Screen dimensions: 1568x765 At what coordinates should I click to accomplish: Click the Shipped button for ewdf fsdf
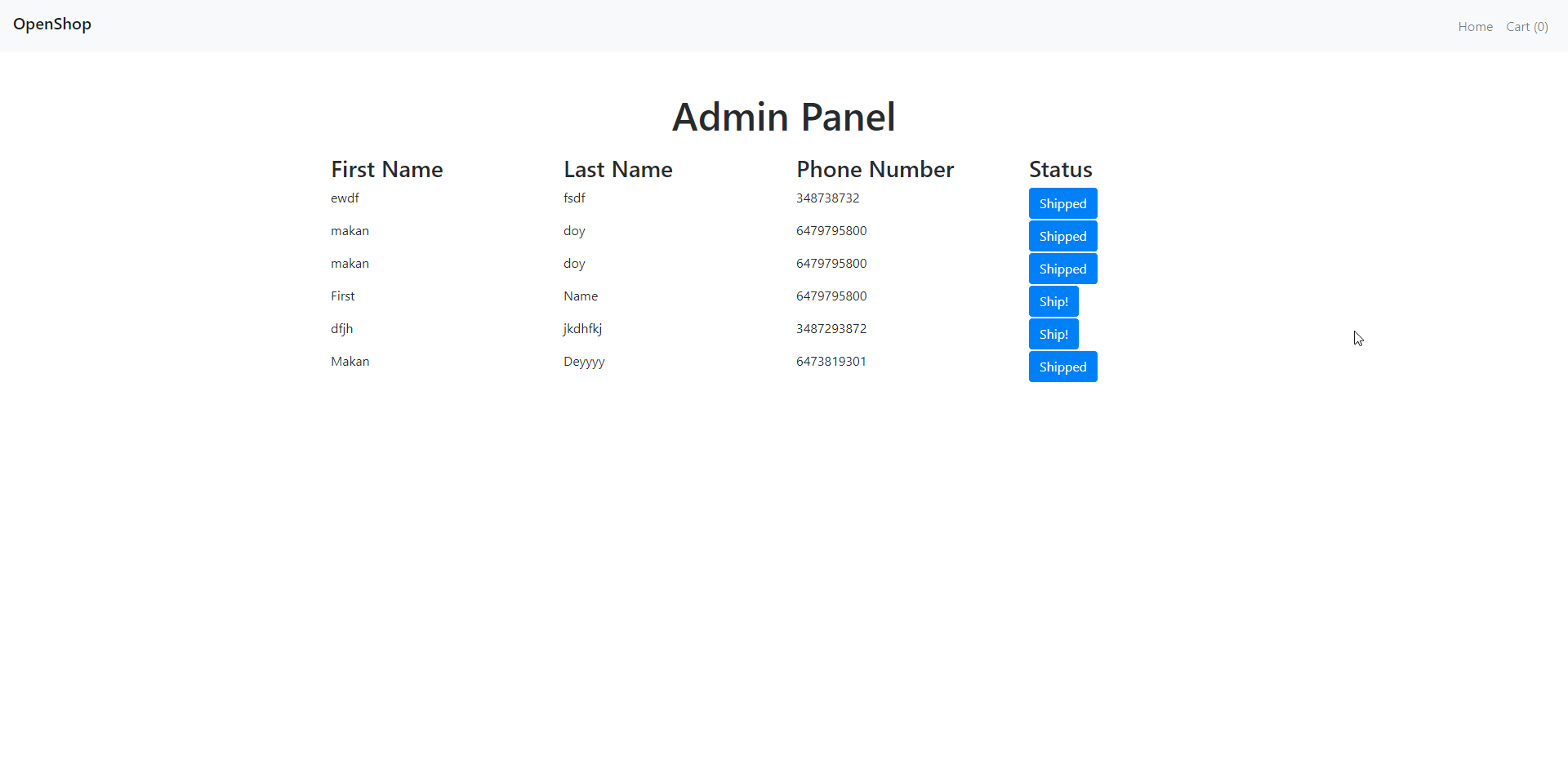tap(1062, 203)
